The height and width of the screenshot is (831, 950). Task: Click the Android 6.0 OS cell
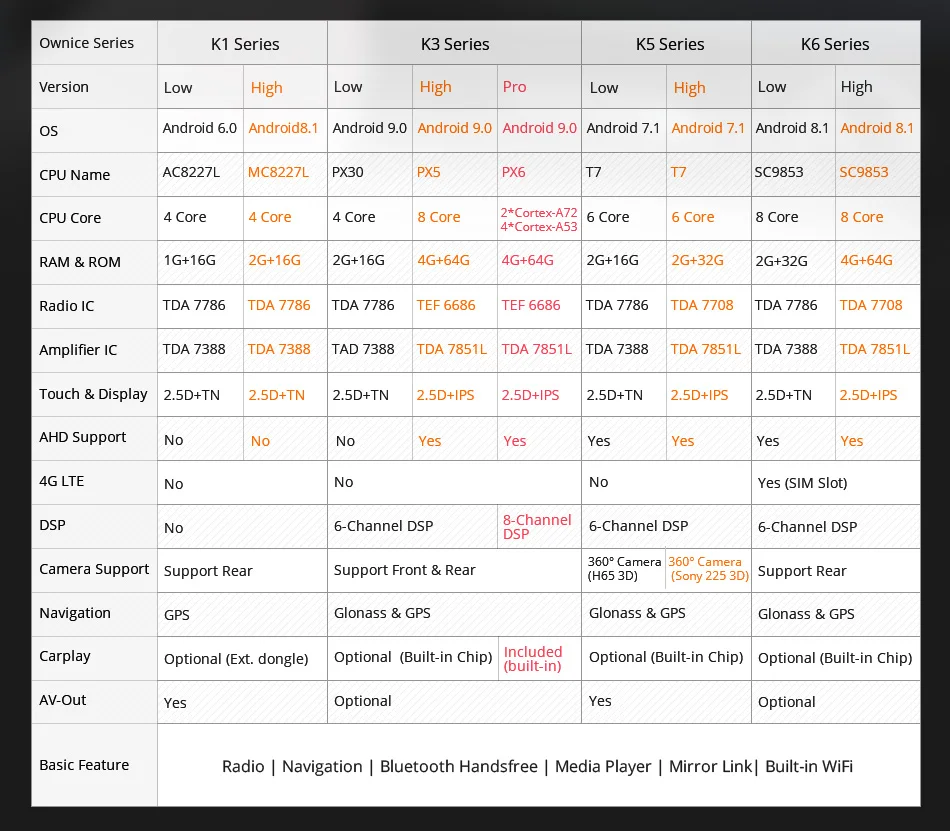click(x=200, y=130)
